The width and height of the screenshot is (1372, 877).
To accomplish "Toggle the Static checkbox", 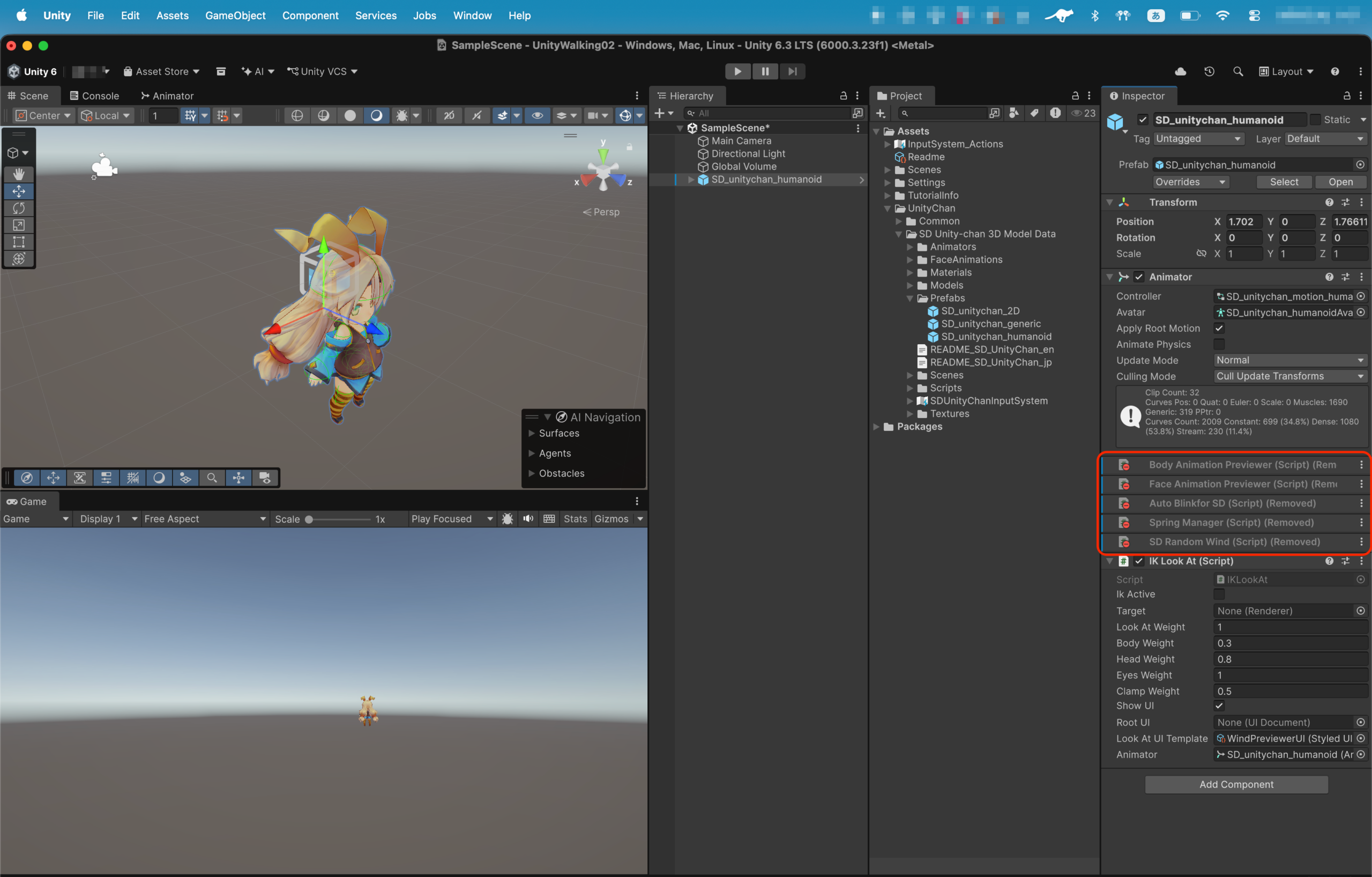I will point(1316,120).
